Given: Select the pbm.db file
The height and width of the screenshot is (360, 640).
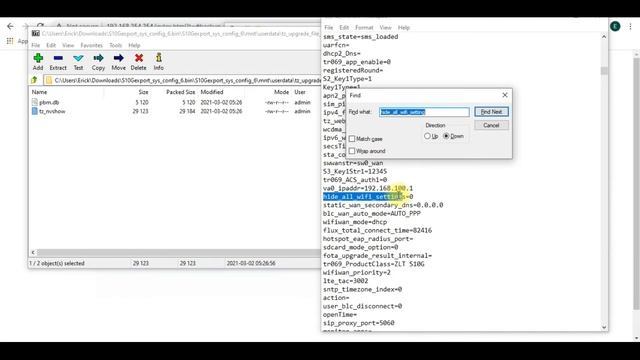Looking at the screenshot, I should pyautogui.click(x=49, y=102).
